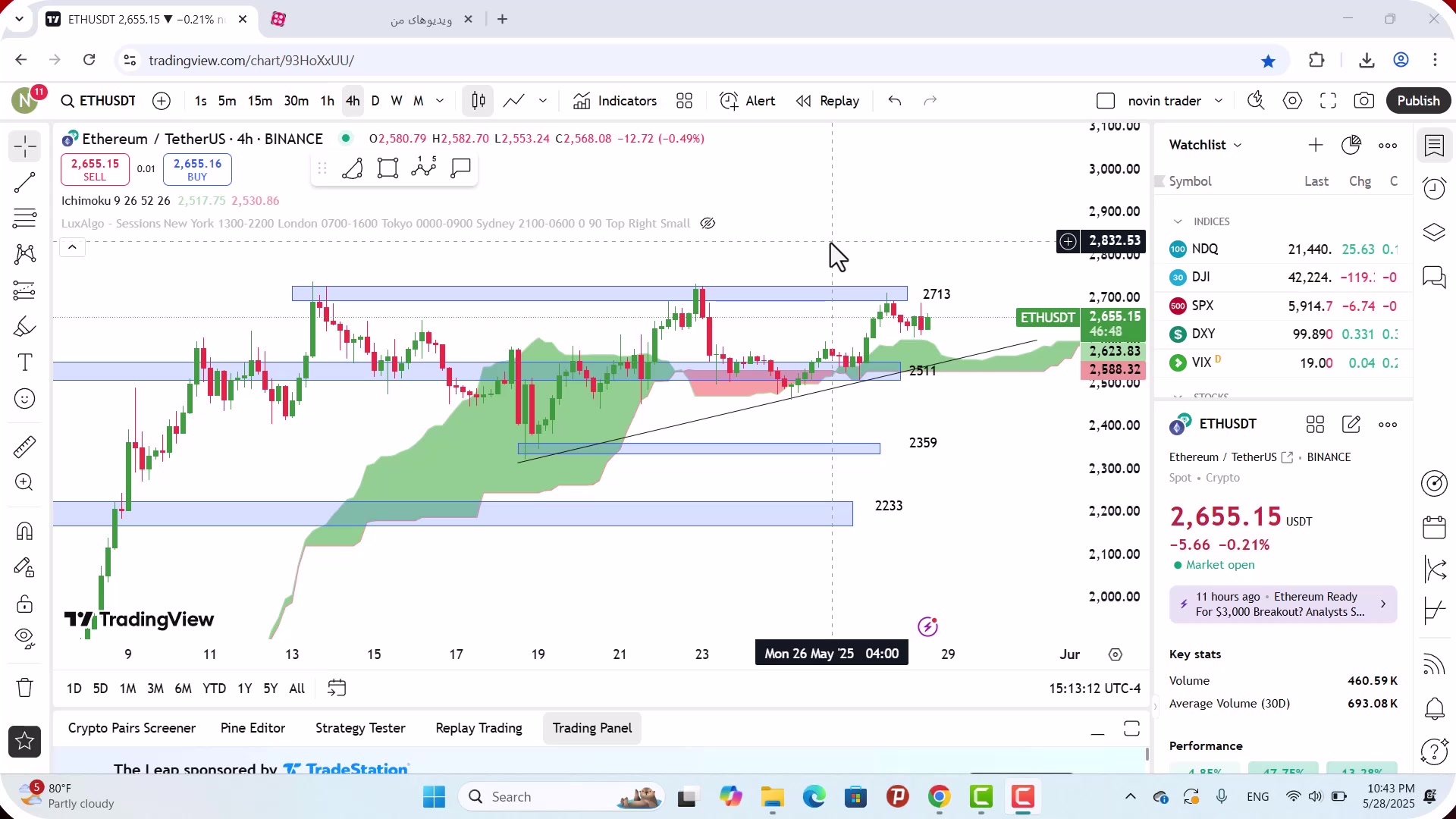Select the 15m timeframe
This screenshot has width=1456, height=819.
pos(259,101)
